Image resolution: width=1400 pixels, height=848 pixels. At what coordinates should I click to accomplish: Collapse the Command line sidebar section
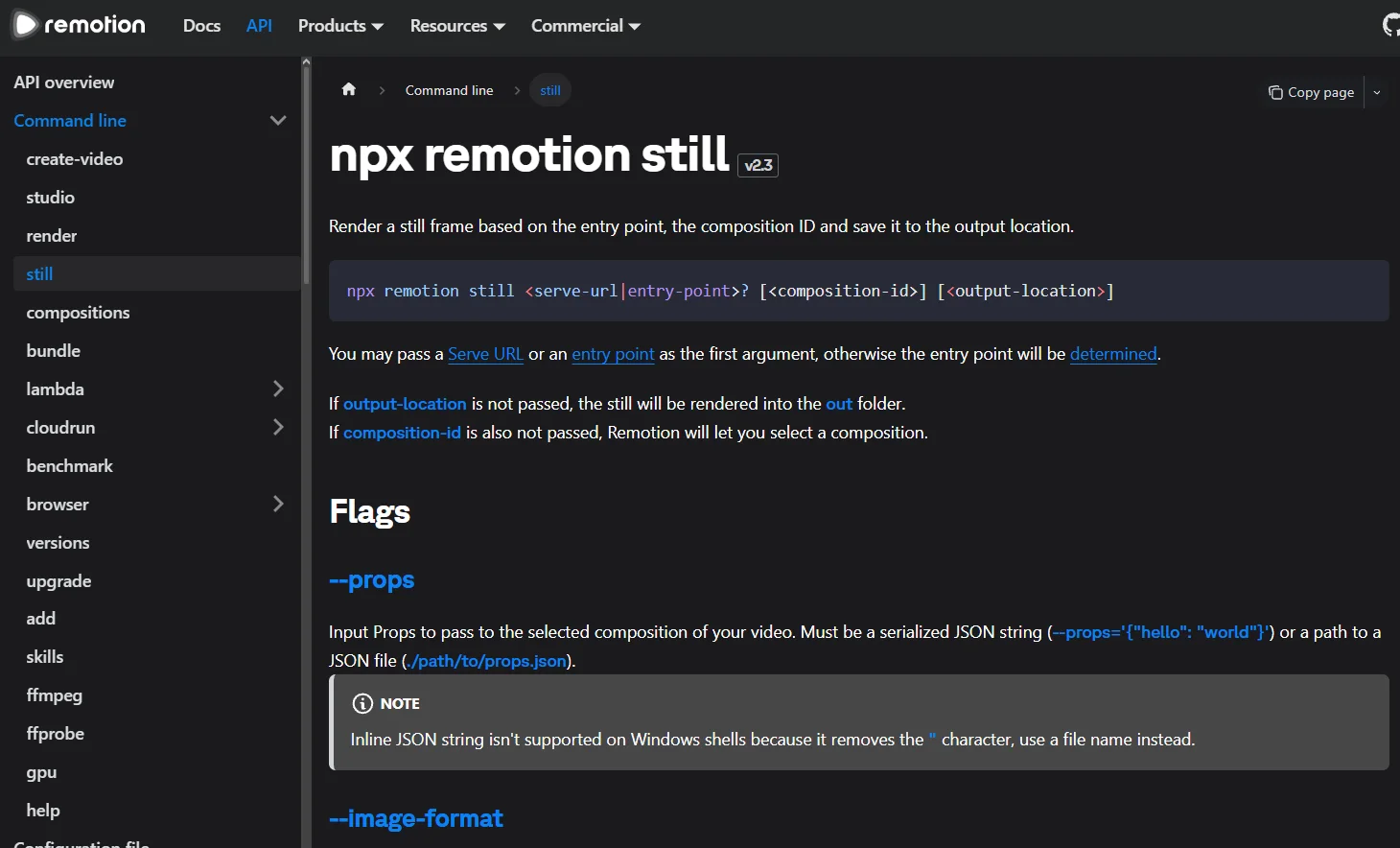click(x=278, y=120)
